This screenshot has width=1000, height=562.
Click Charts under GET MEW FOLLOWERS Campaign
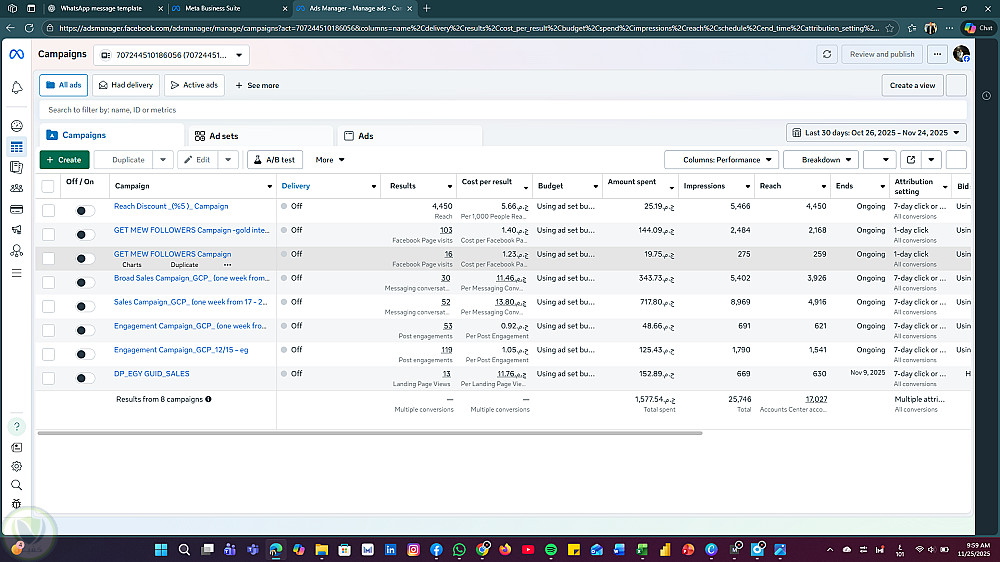tap(132, 265)
